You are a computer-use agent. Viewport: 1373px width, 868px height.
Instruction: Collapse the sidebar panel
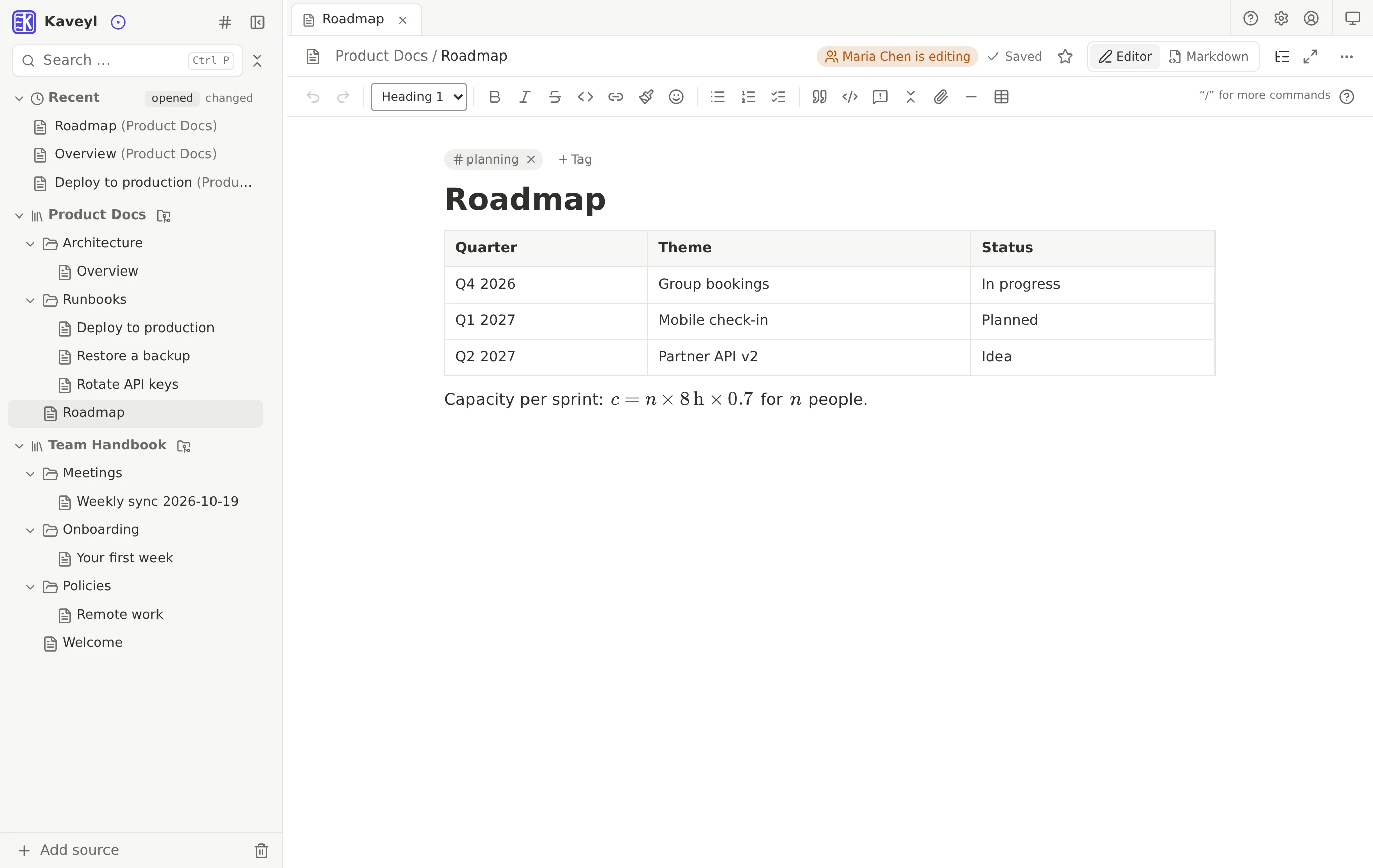[x=257, y=22]
